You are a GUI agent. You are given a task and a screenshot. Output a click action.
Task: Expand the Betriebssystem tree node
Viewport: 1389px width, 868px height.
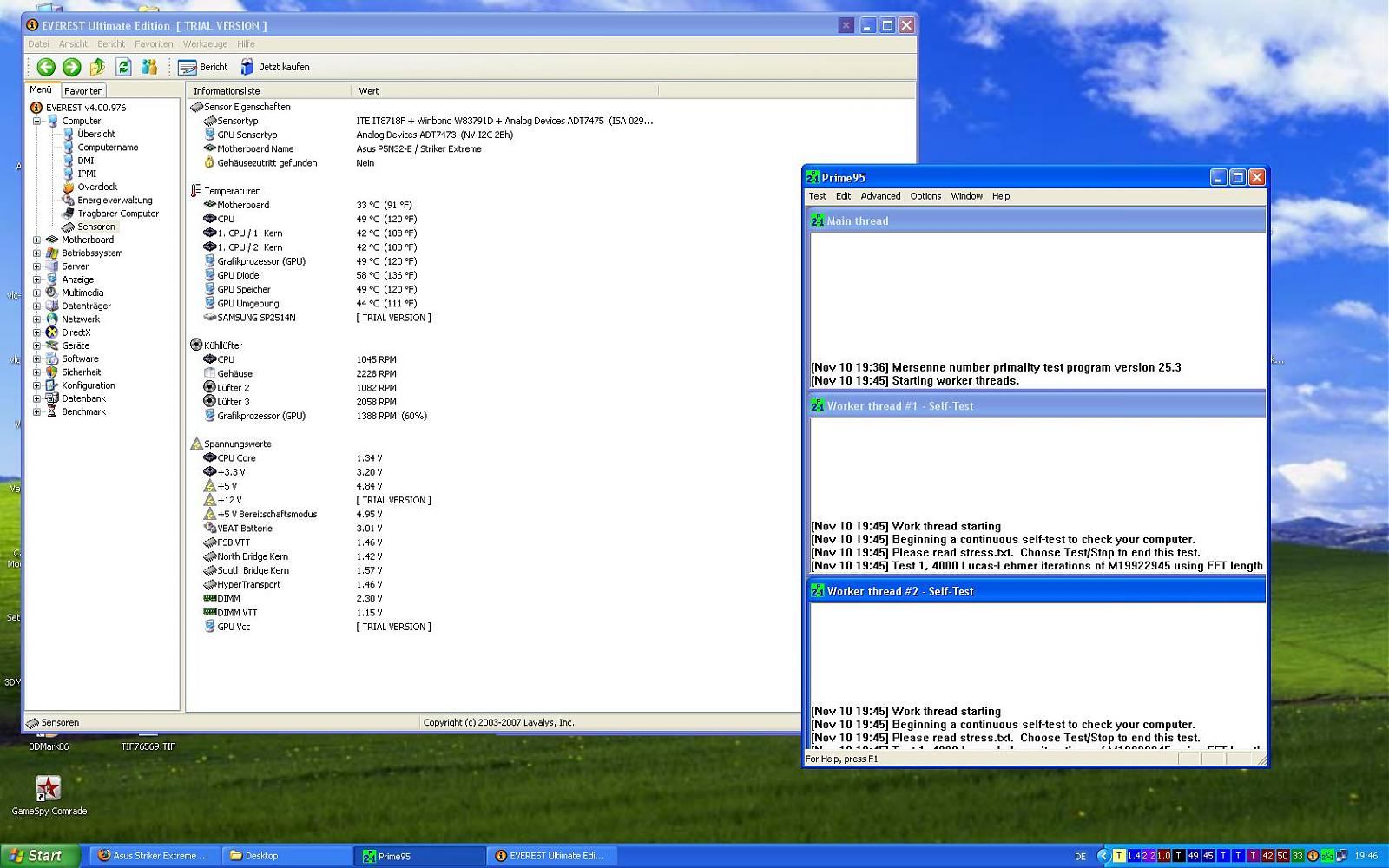click(36, 253)
